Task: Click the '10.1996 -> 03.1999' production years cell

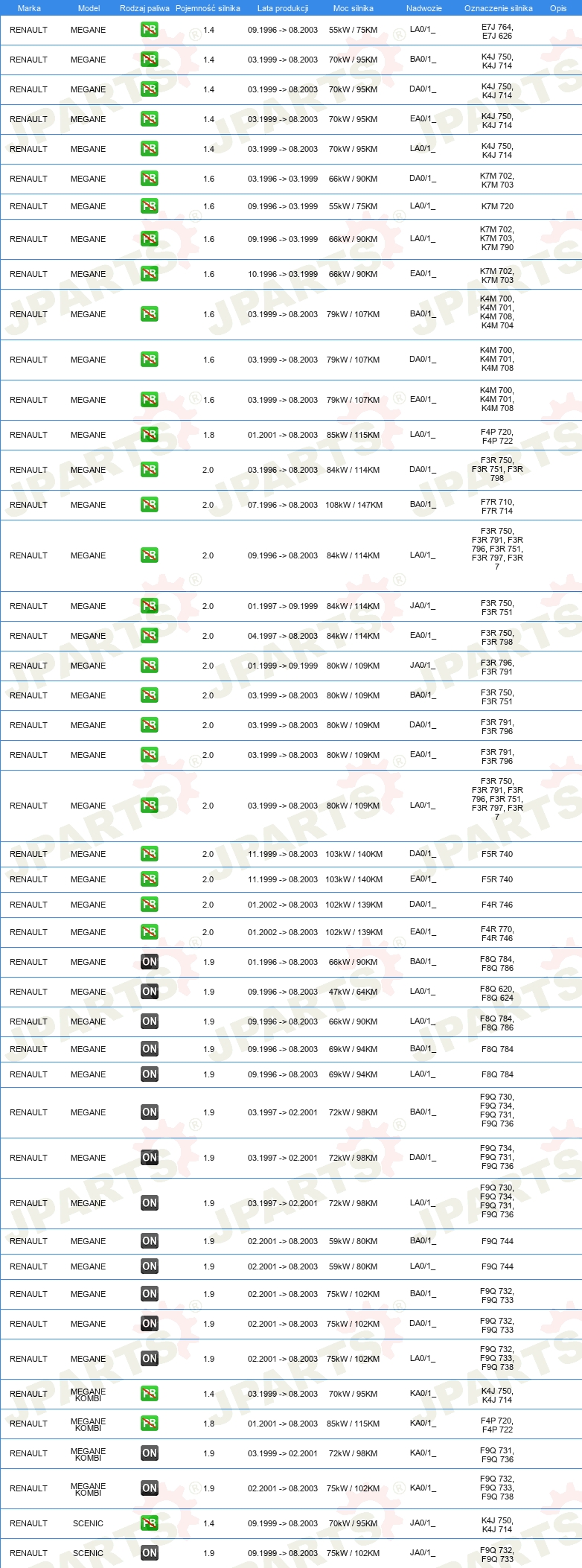Action: click(283, 274)
